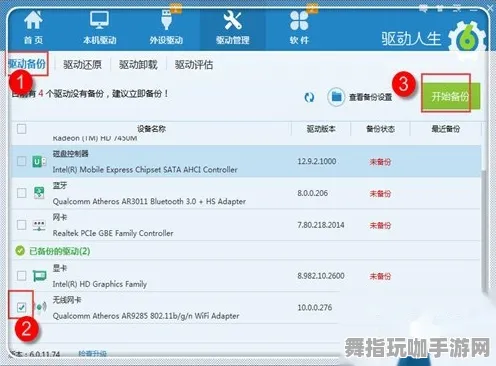Select Intel(R) Mobile Express Chipset SATA AHCI Controller text

coord(145,170)
